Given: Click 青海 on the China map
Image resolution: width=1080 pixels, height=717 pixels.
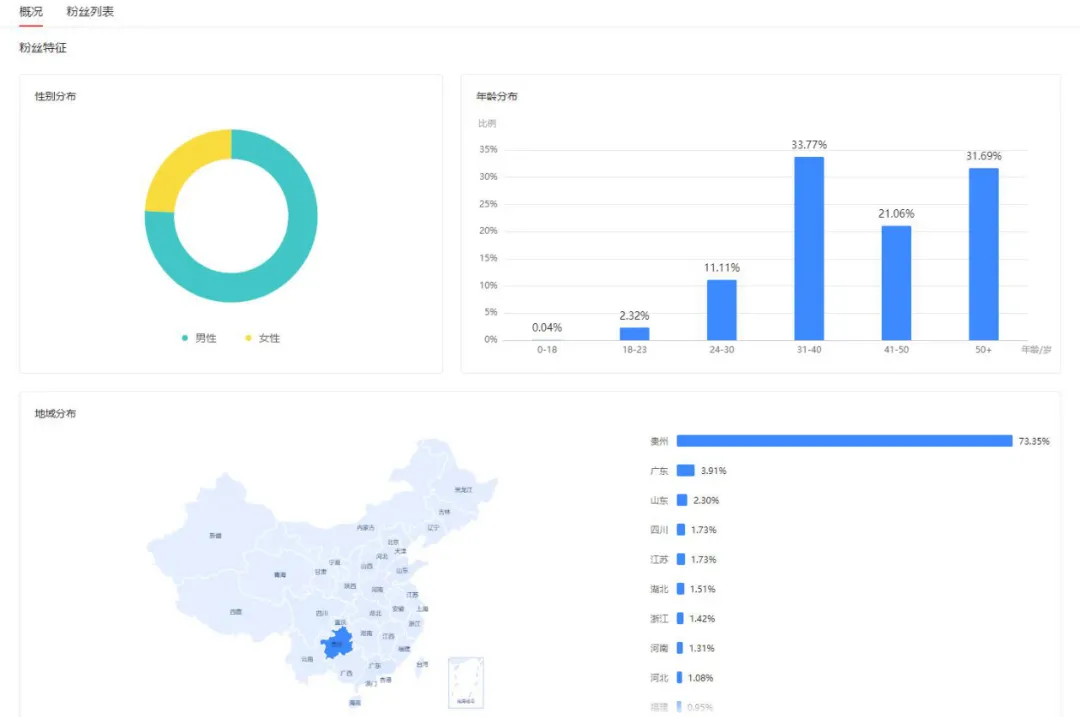Looking at the screenshot, I should (x=280, y=574).
